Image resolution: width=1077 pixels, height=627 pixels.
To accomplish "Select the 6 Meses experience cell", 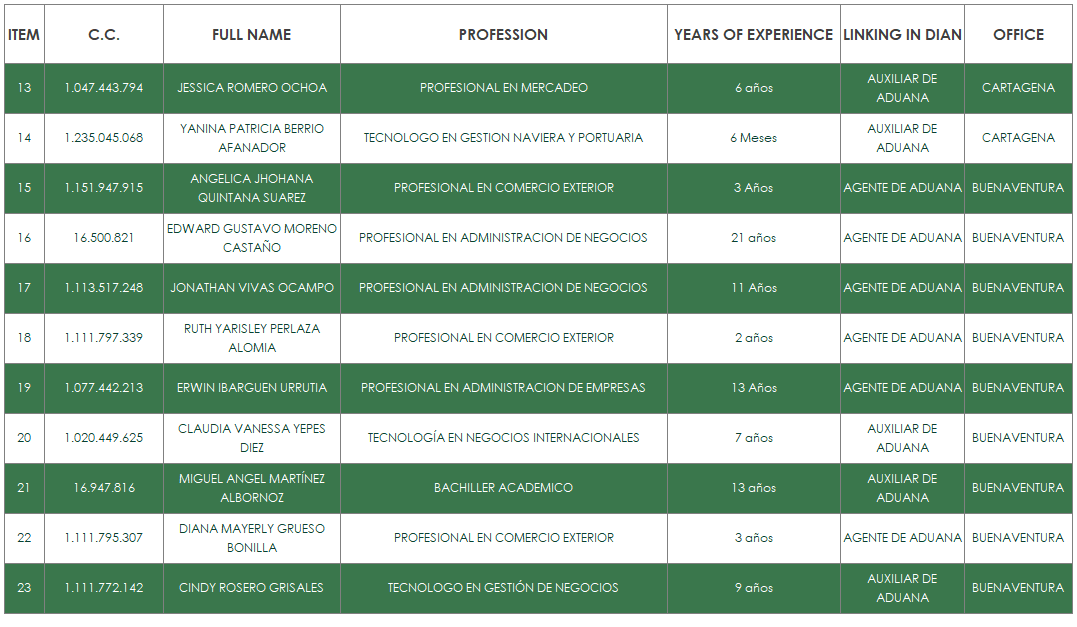I will tap(753, 138).
